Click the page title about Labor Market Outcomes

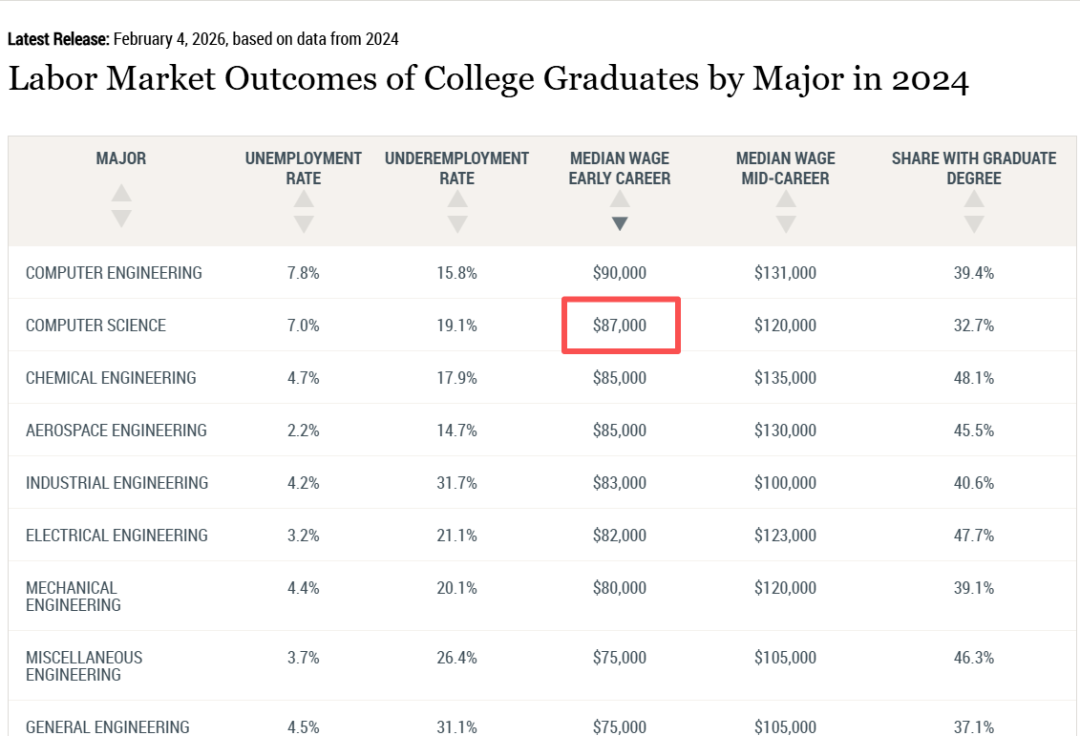pyautogui.click(x=488, y=79)
